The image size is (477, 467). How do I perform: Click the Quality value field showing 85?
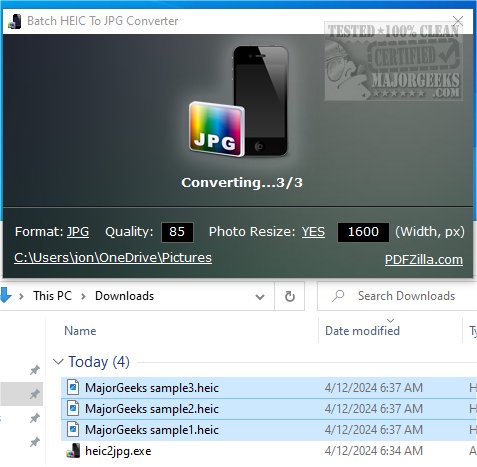tap(177, 232)
